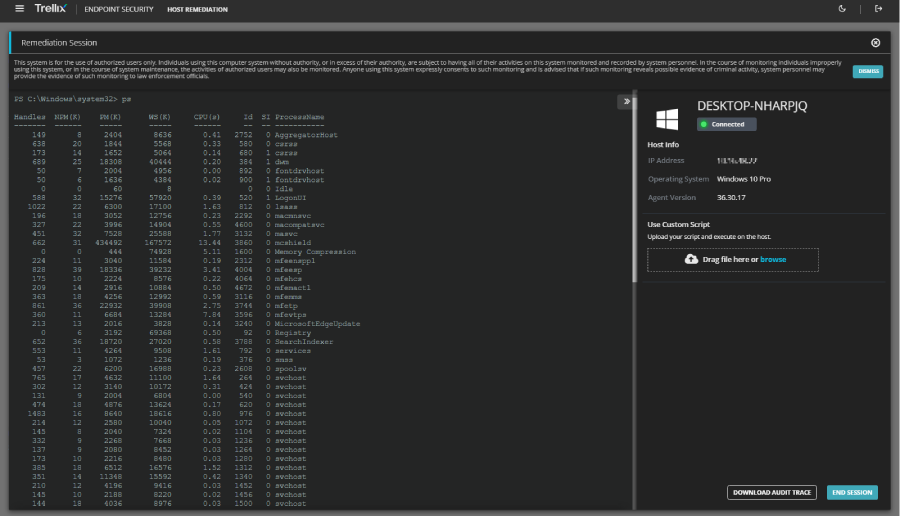Open the Host Remediation tab

click(197, 9)
